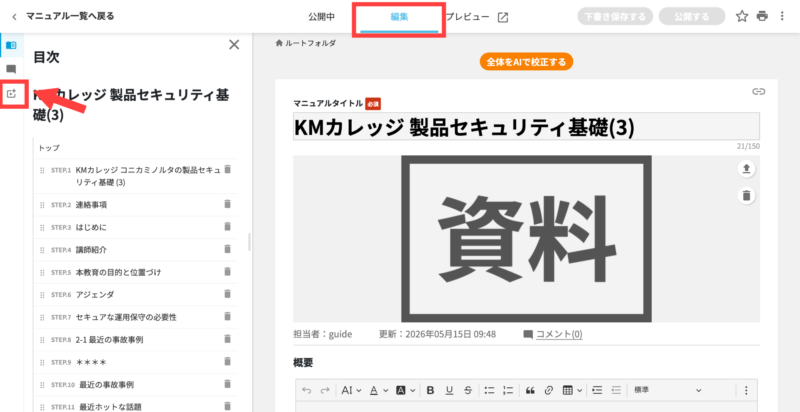Open the font size dropdown
The height and width of the screenshot is (412, 800).
coord(352,391)
